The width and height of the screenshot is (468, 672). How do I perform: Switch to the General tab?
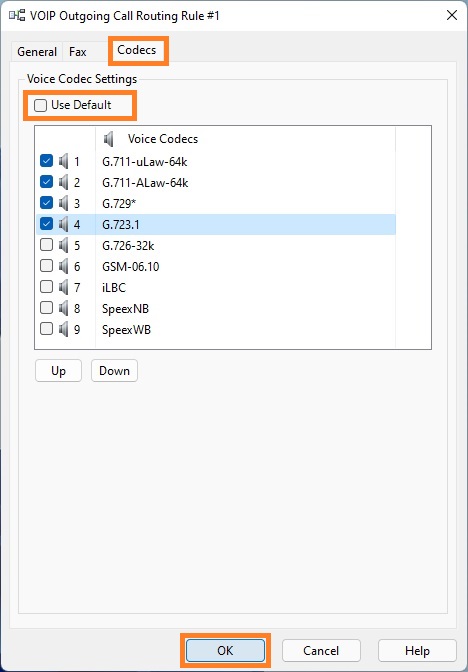37,52
